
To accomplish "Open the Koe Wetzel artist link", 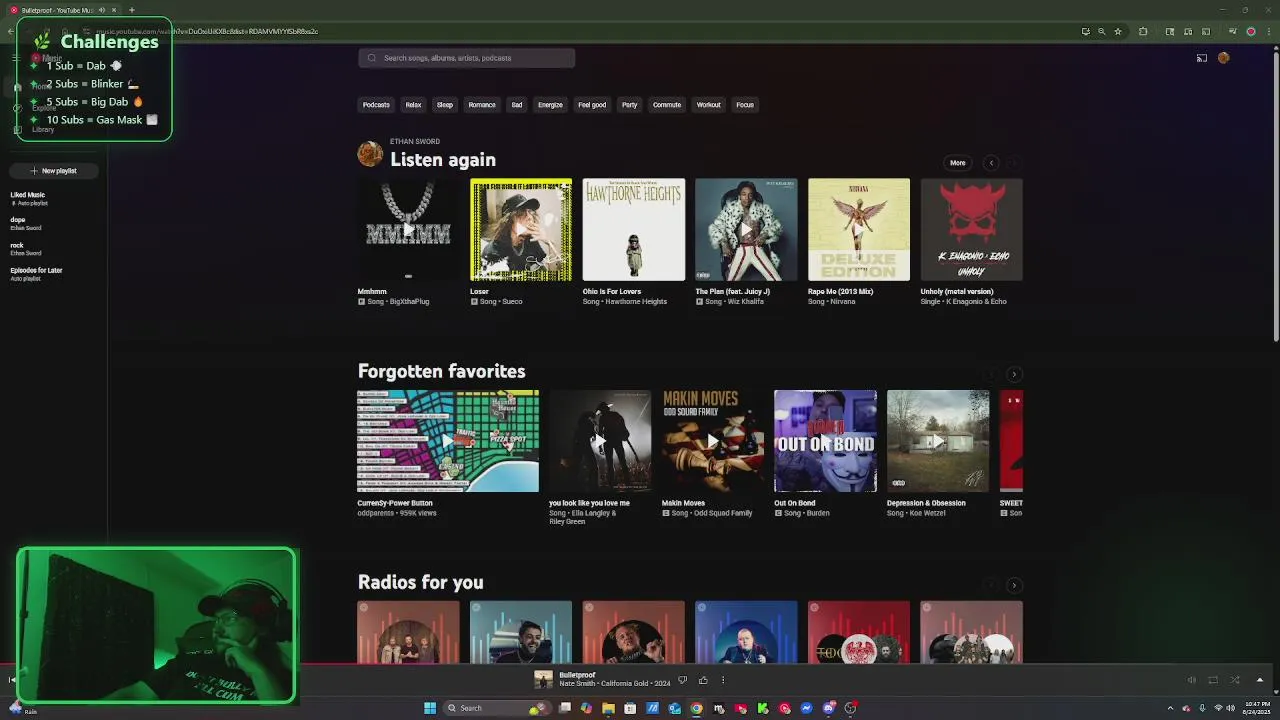I will (928, 513).
